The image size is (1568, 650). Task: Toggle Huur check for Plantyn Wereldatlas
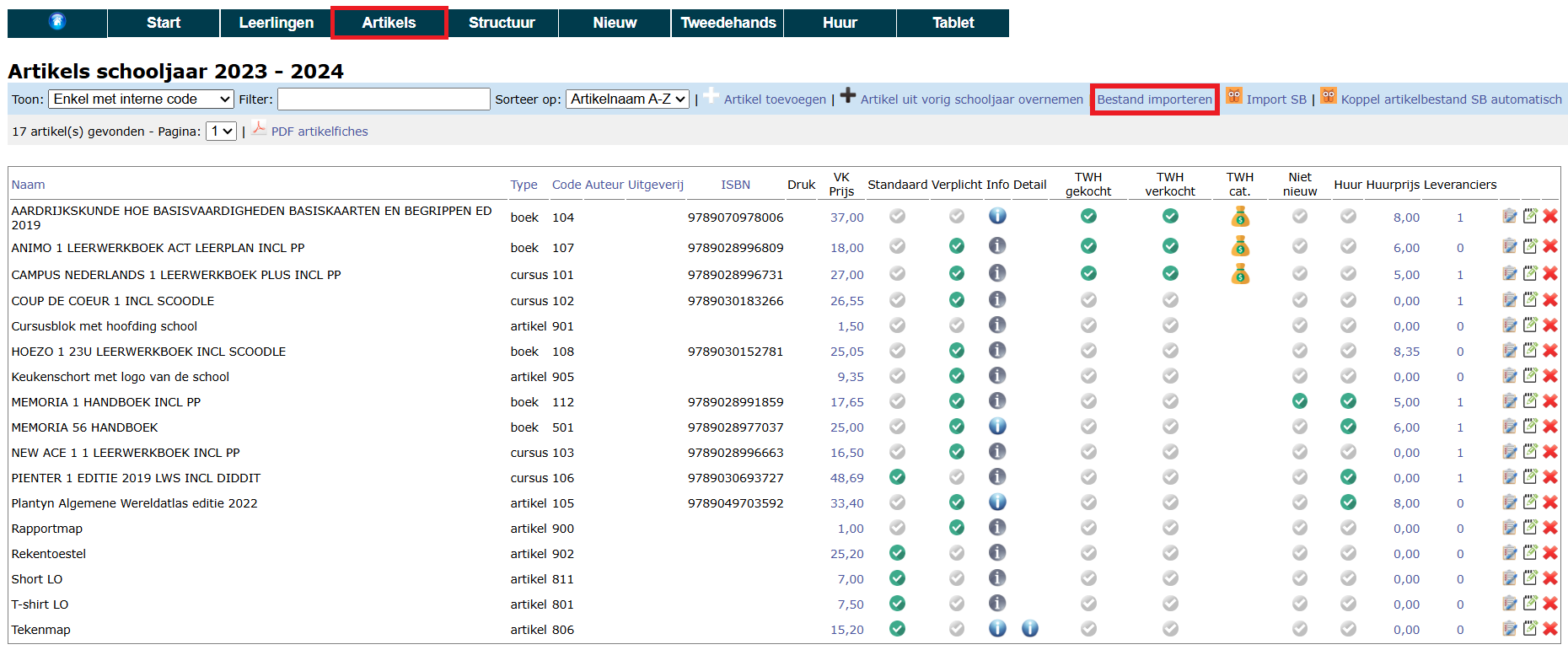pyautogui.click(x=1349, y=502)
